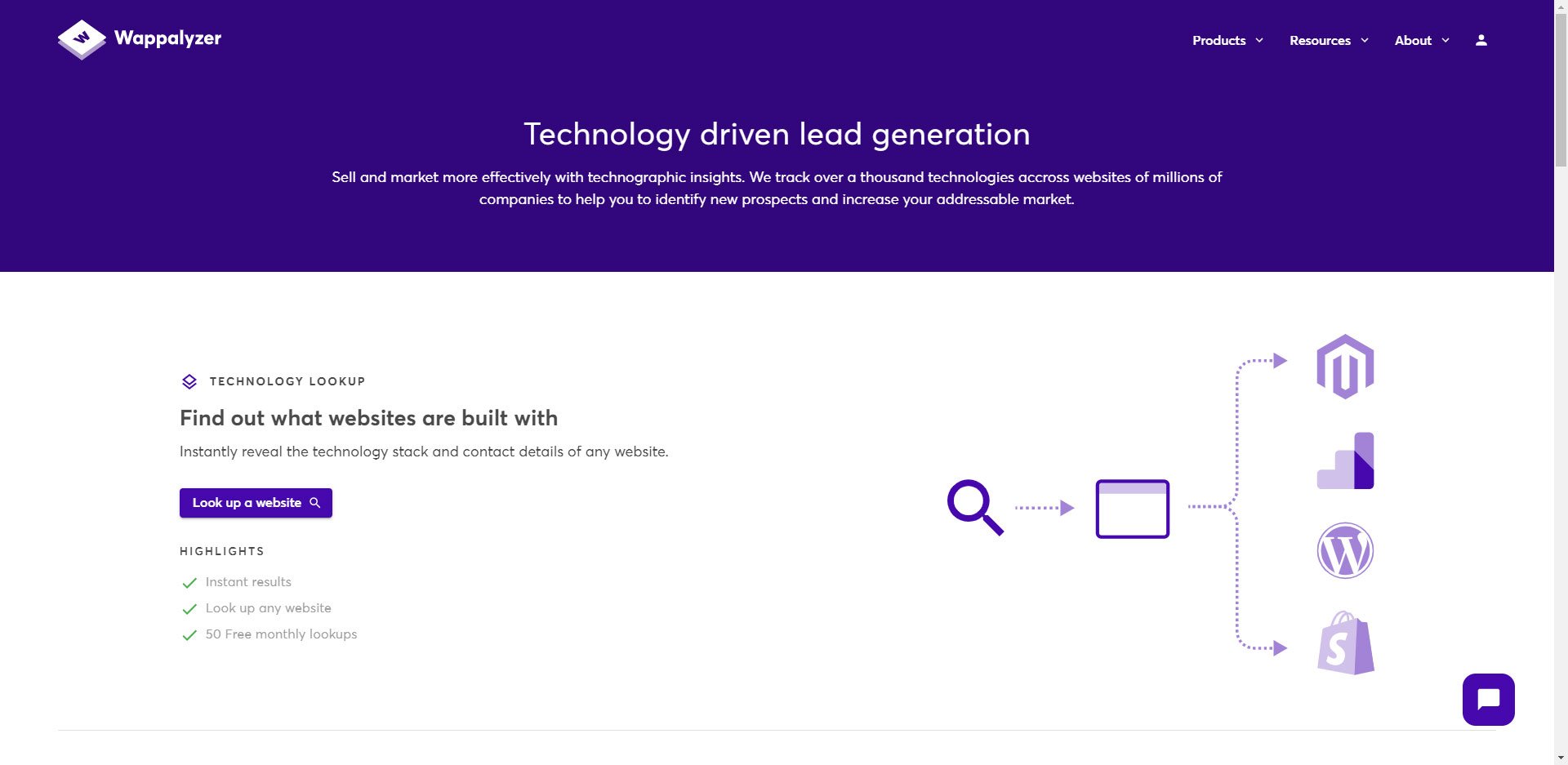Click the browser window illustration icon
The height and width of the screenshot is (765, 1568).
click(1132, 509)
